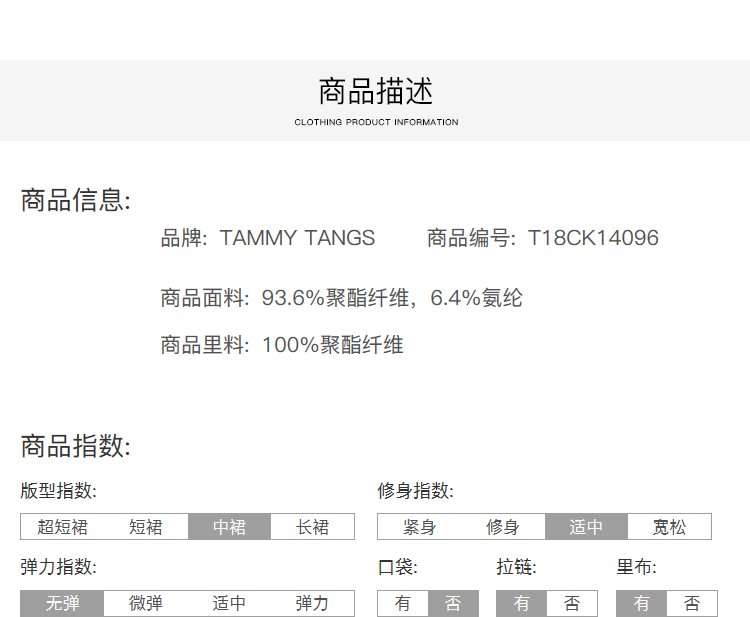Select the 超短裙 length option
The width and height of the screenshot is (750, 617).
(x=63, y=527)
